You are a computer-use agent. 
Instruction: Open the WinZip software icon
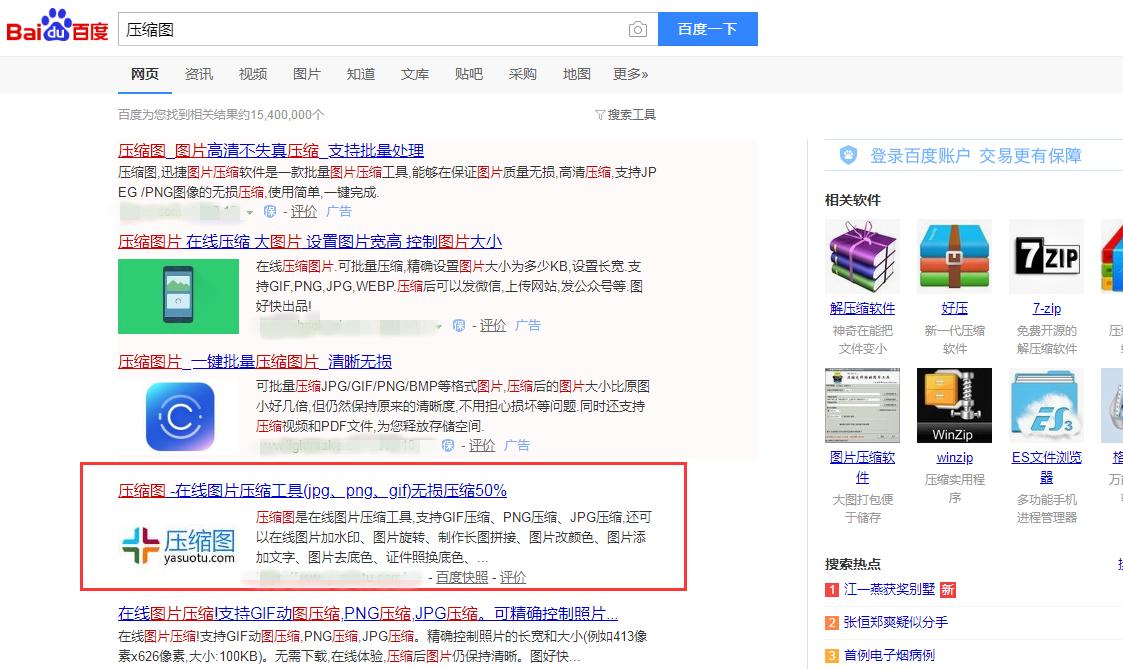pyautogui.click(x=954, y=404)
